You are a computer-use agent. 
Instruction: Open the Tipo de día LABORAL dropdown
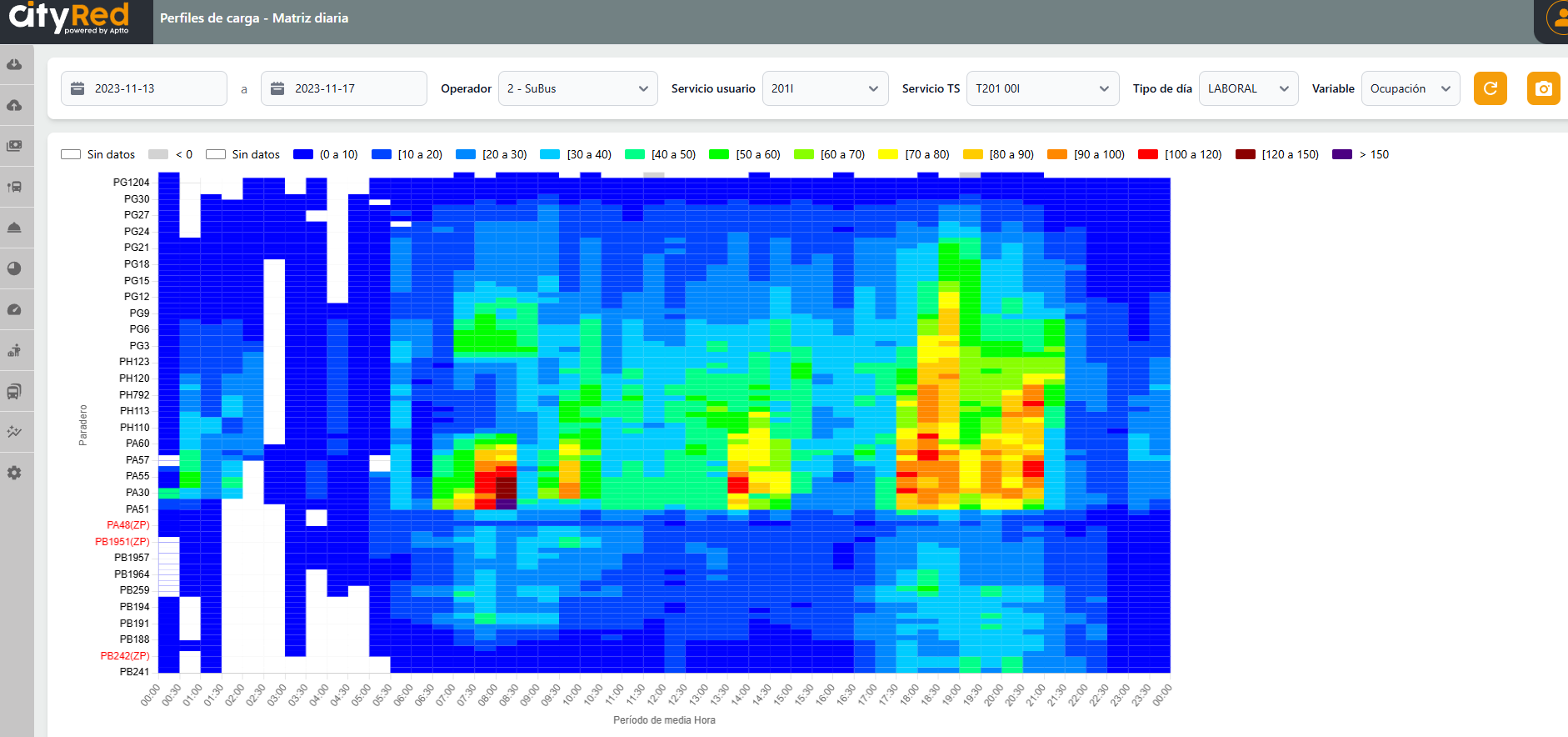pyautogui.click(x=1247, y=88)
